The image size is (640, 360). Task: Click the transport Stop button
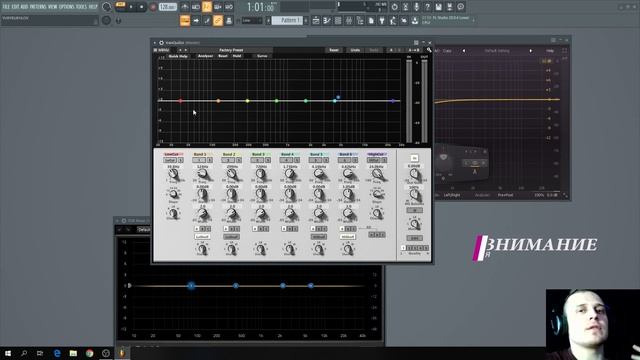pyautogui.click(x=142, y=7)
